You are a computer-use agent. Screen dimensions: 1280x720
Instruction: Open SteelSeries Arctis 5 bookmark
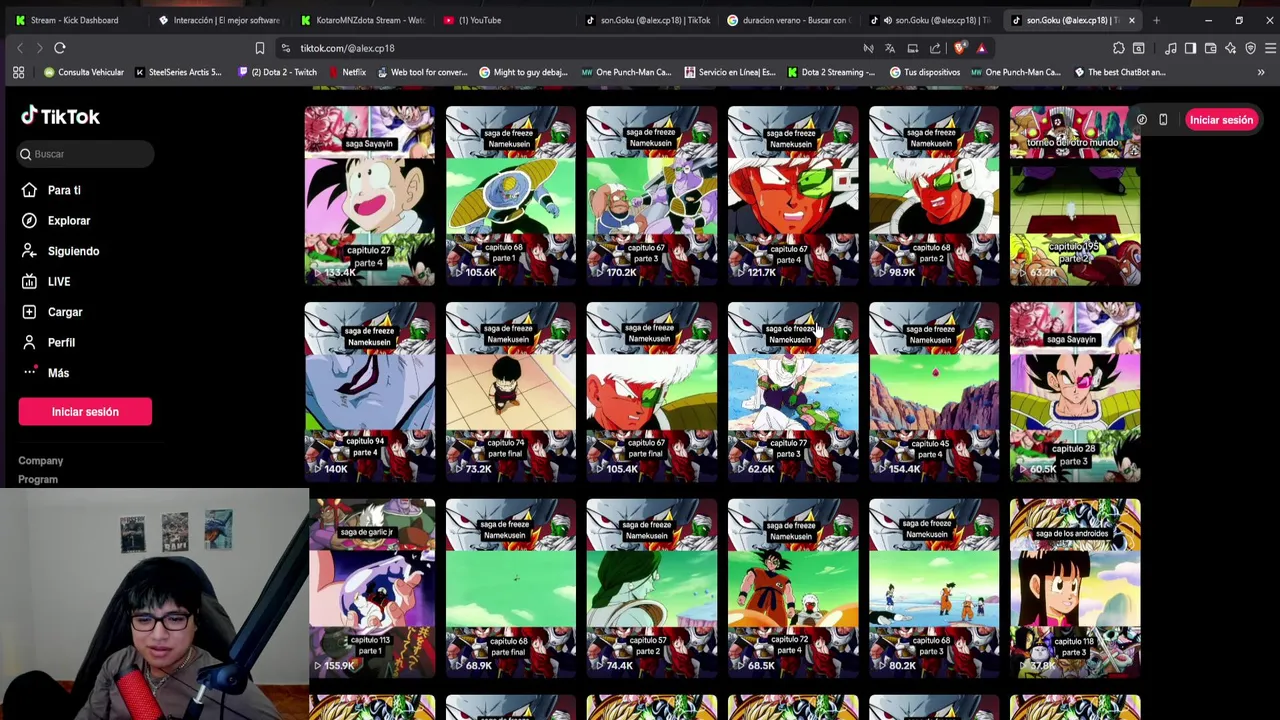point(178,72)
